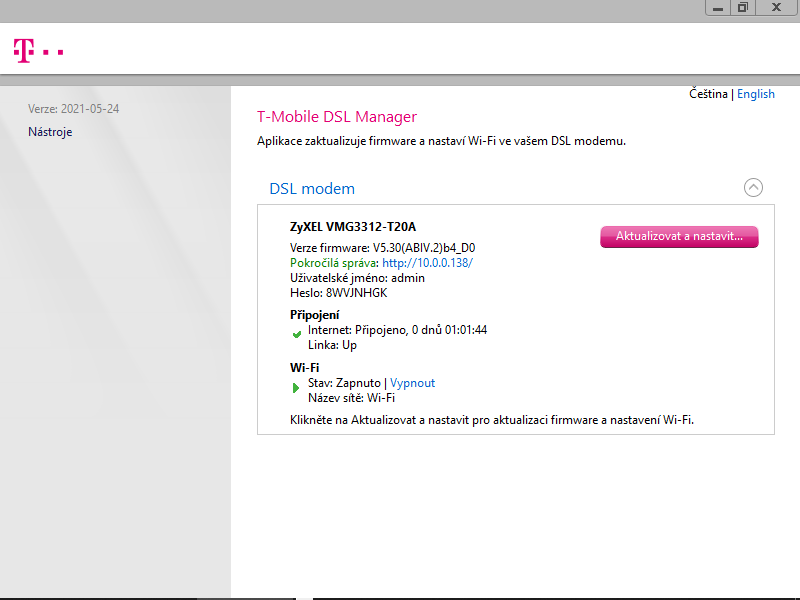This screenshot has height=600, width=800.
Task: Click the T-Mobile DSL Manager title
Action: point(337,117)
